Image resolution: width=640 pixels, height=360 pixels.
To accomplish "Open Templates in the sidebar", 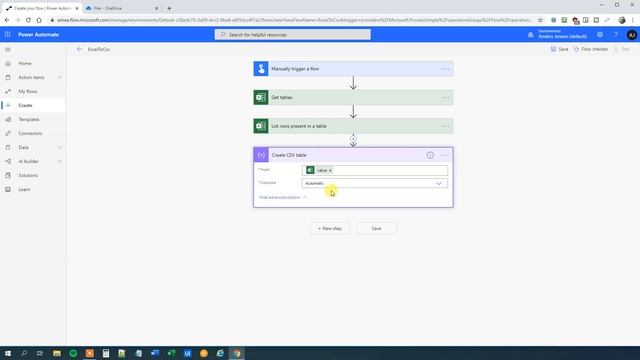I will click(29, 120).
